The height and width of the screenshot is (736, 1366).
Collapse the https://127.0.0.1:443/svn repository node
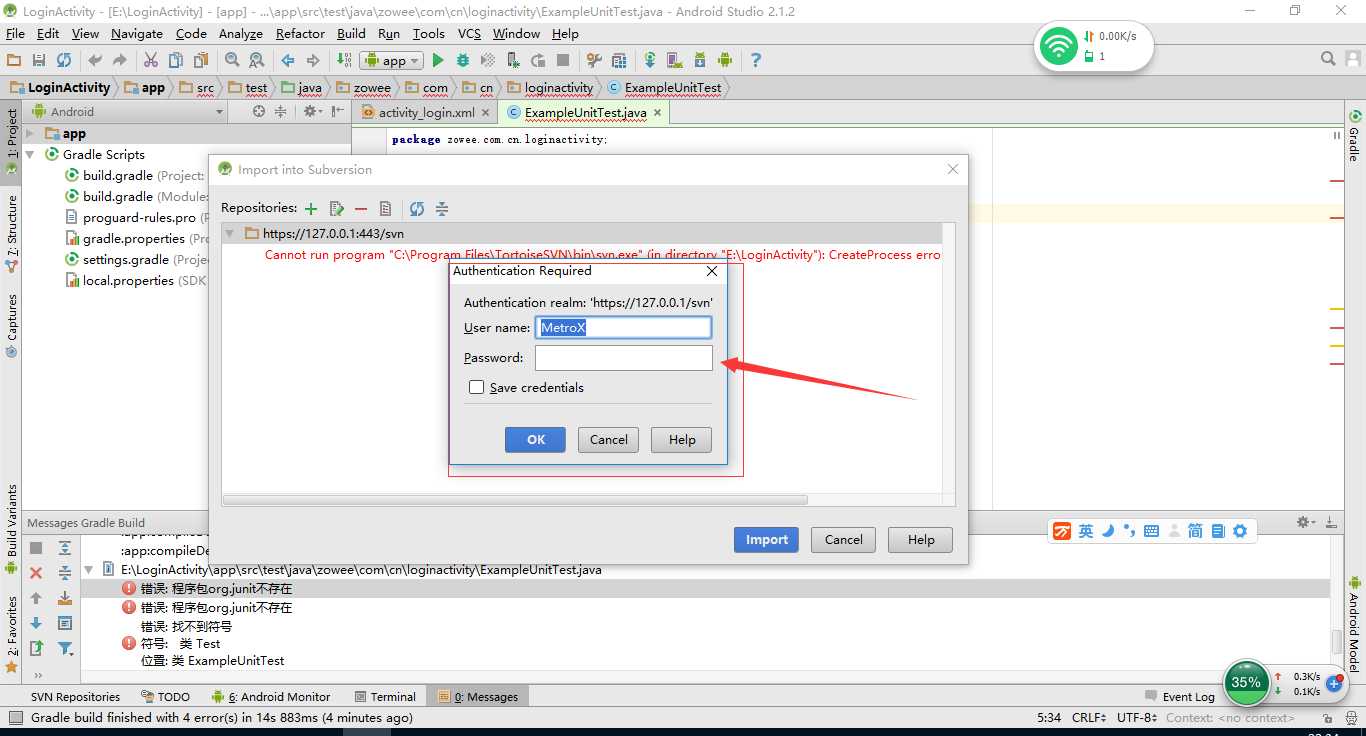pos(231,233)
